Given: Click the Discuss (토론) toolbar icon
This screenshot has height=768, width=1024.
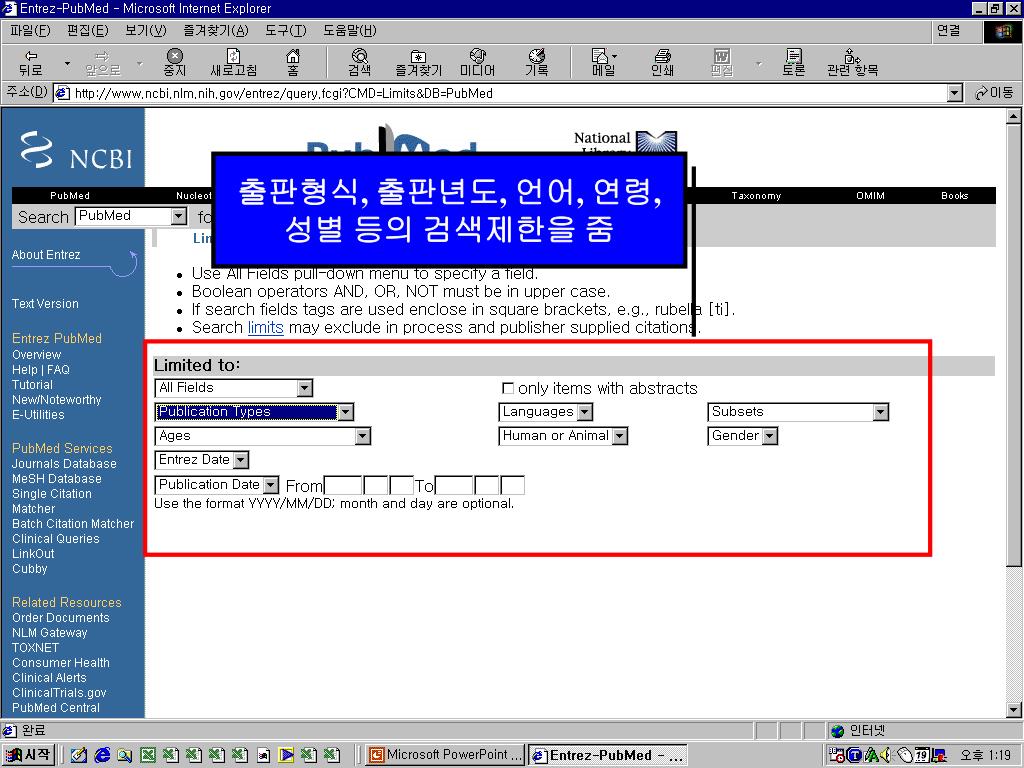Looking at the screenshot, I should click(x=793, y=63).
